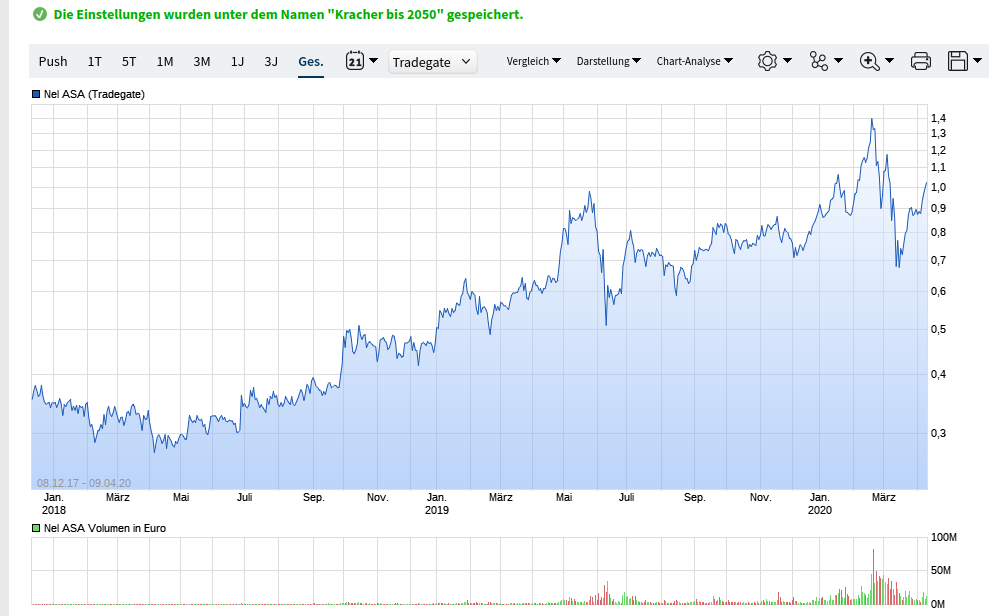1001x616 pixels.
Task: Select the 3J time range
Action: point(271,61)
